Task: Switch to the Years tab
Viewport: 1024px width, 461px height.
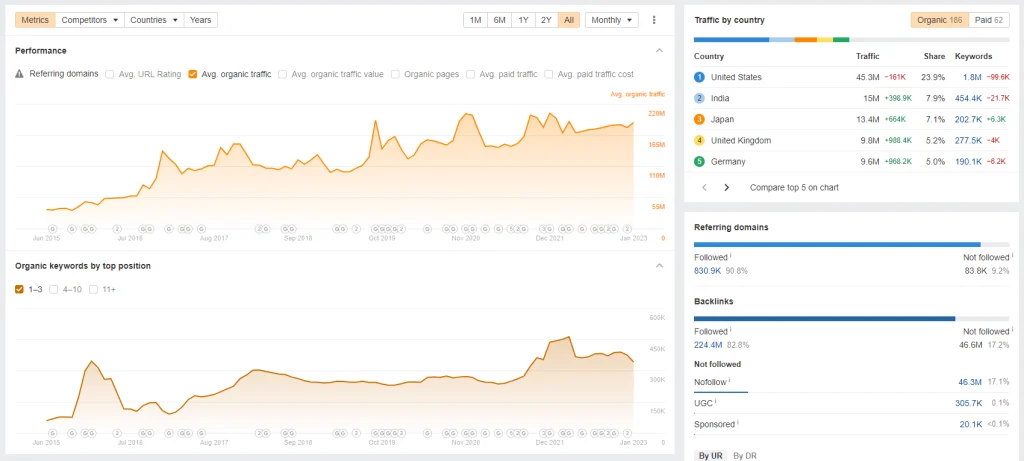Action: click(x=200, y=20)
